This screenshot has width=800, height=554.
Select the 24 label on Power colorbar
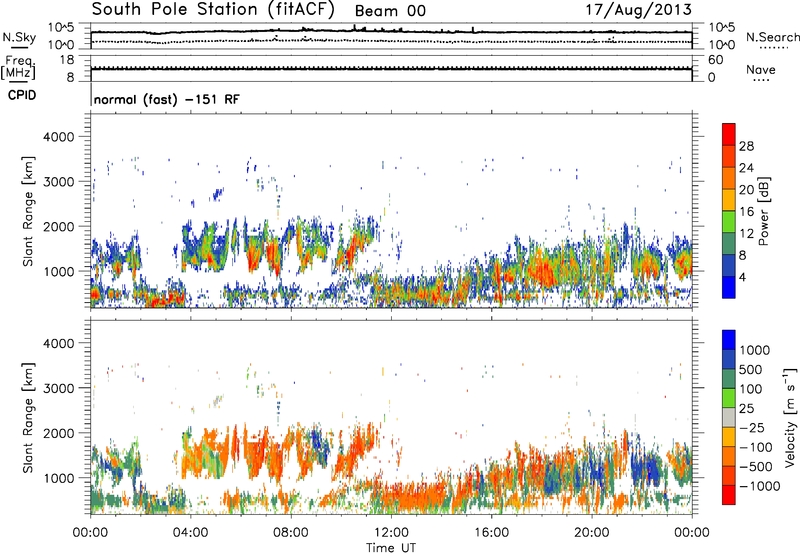coord(746,168)
